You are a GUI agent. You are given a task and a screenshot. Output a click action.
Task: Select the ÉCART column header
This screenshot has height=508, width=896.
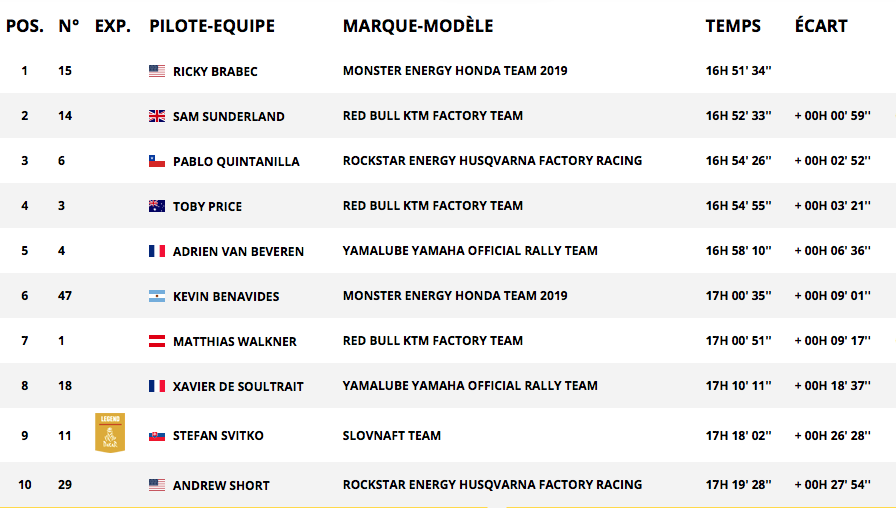point(821,26)
